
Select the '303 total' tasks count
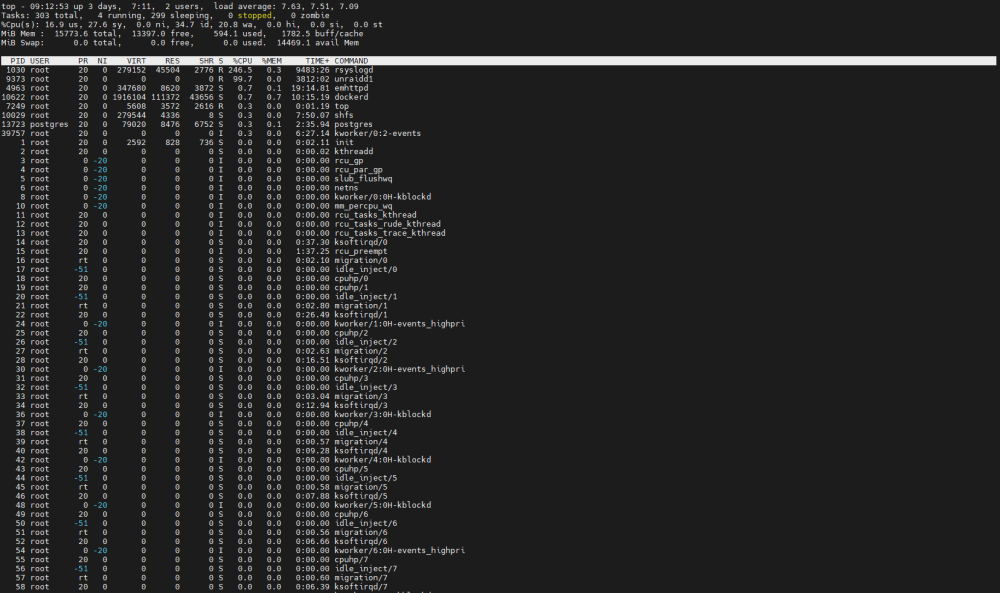pos(56,15)
